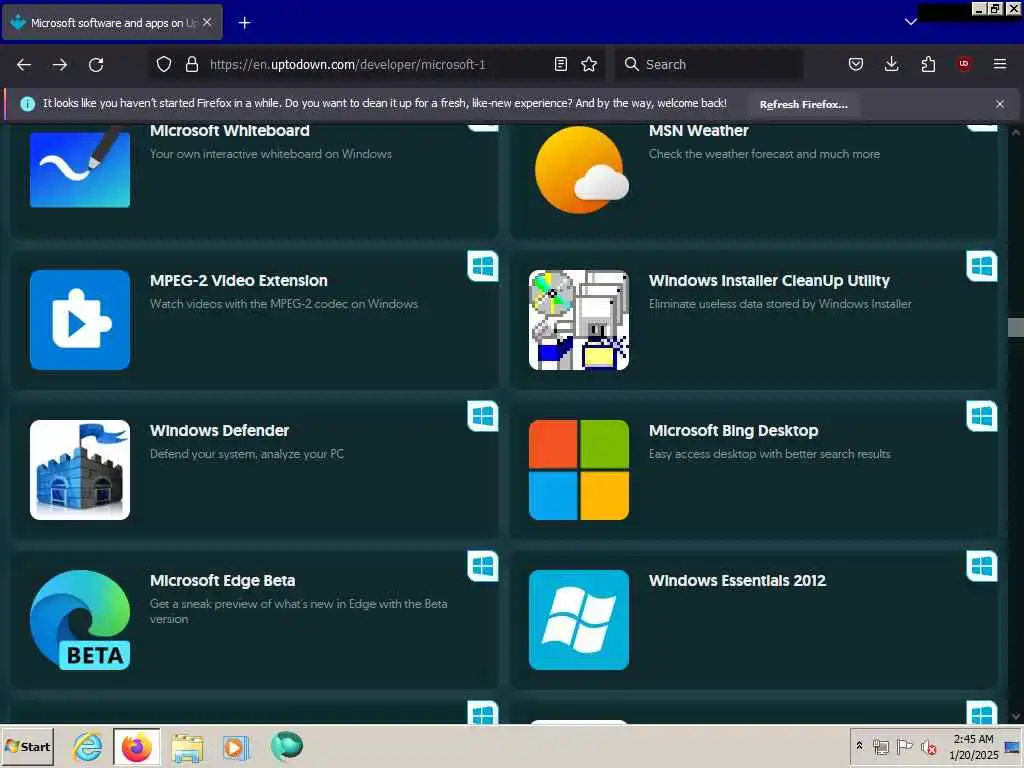Open Microsoft Bing Desktop logo icon
The image size is (1024, 768).
point(579,470)
